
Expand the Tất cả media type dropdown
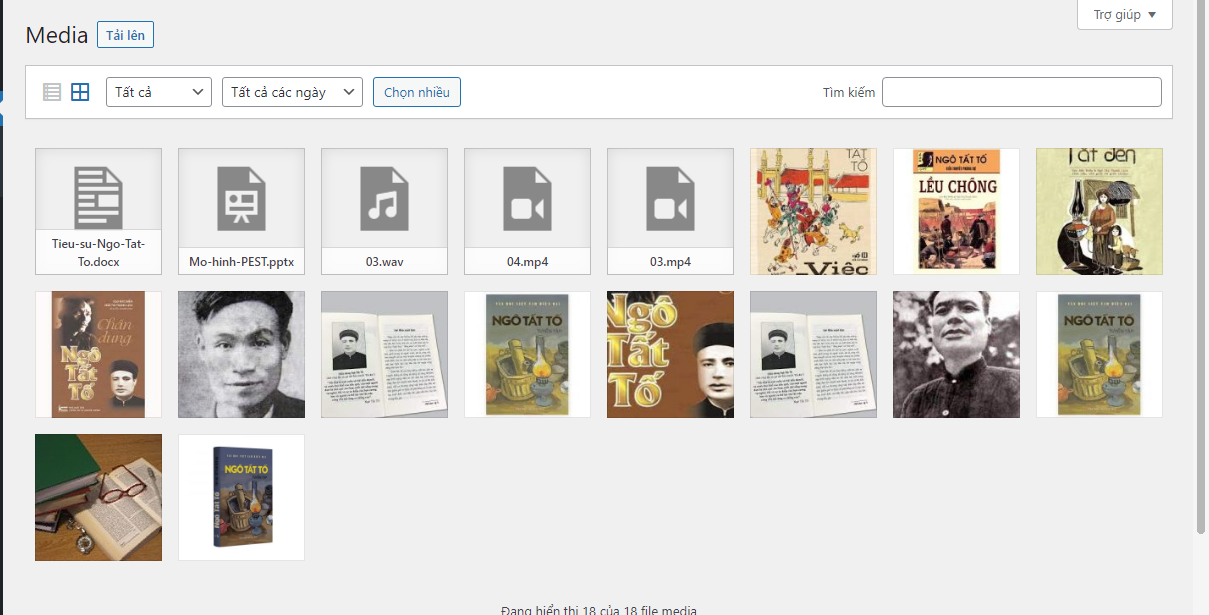pos(158,92)
